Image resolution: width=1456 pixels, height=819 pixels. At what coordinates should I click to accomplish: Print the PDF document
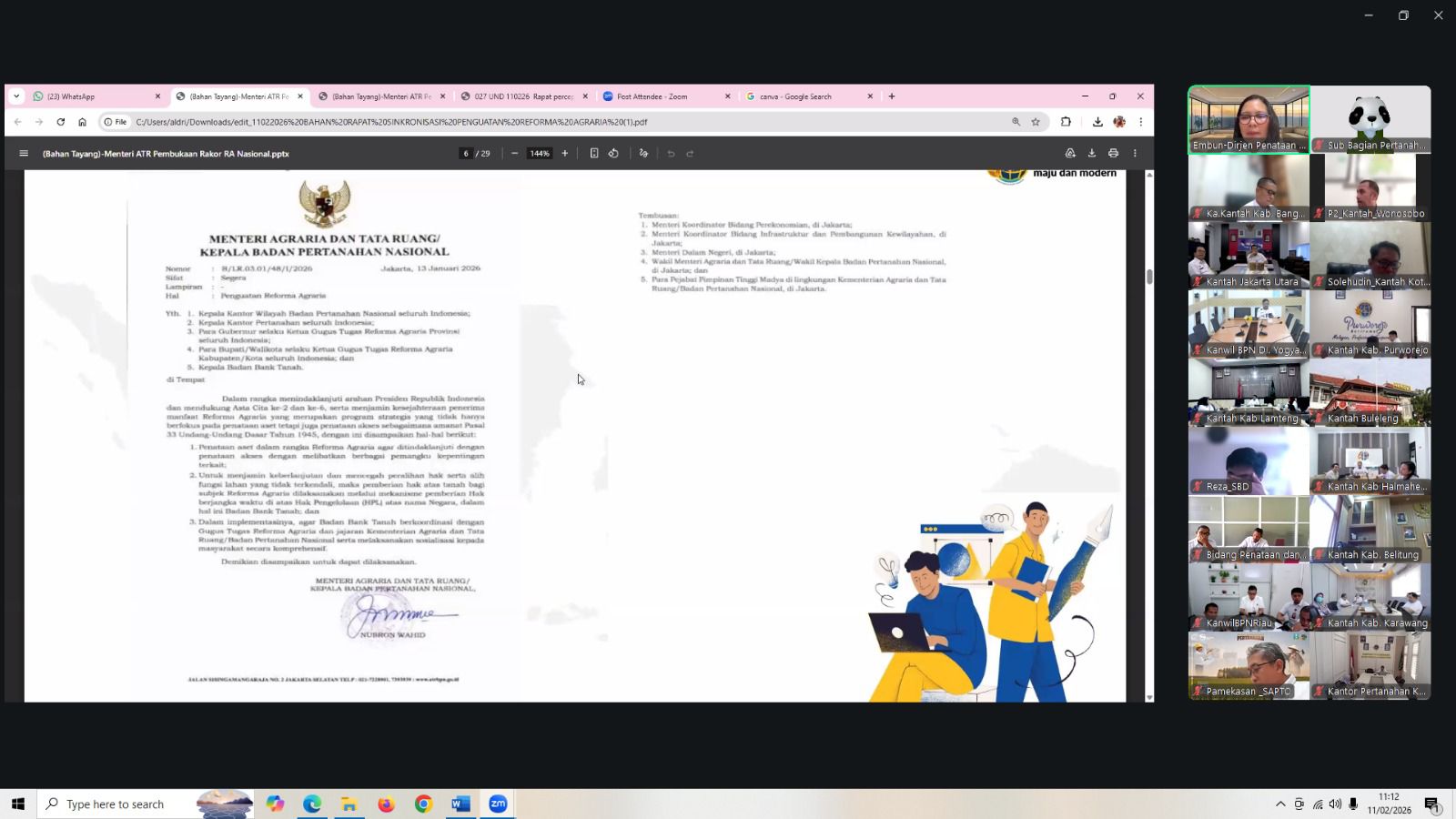(x=1113, y=154)
